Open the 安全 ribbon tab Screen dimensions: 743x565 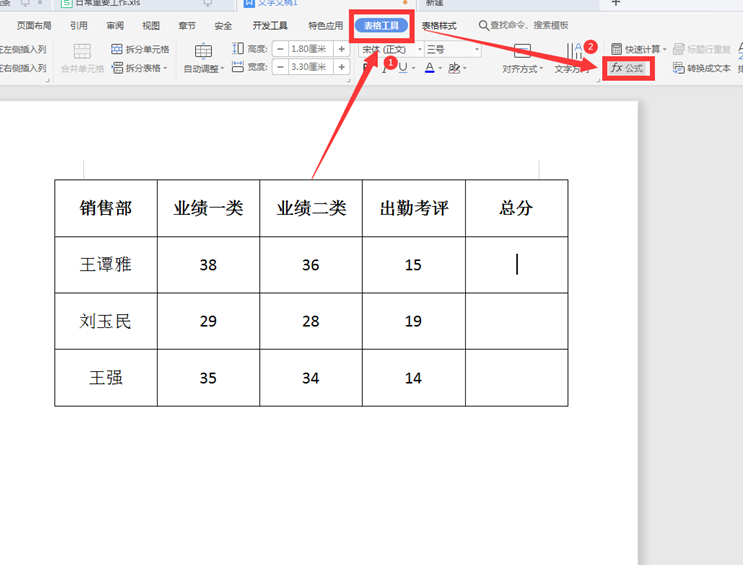click(x=223, y=26)
